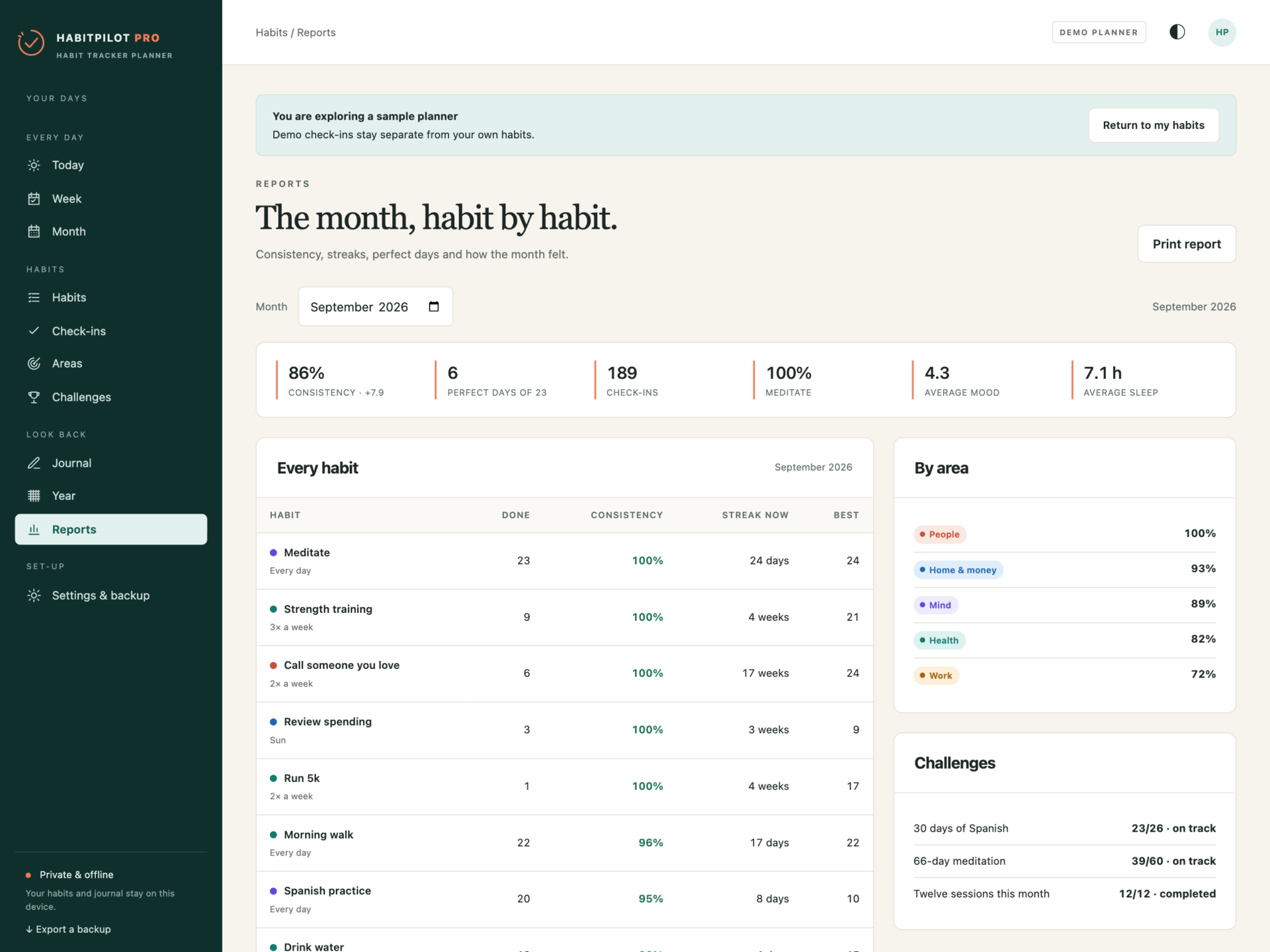This screenshot has width=1270, height=952.
Task: Open the Year view
Action: coord(111,496)
